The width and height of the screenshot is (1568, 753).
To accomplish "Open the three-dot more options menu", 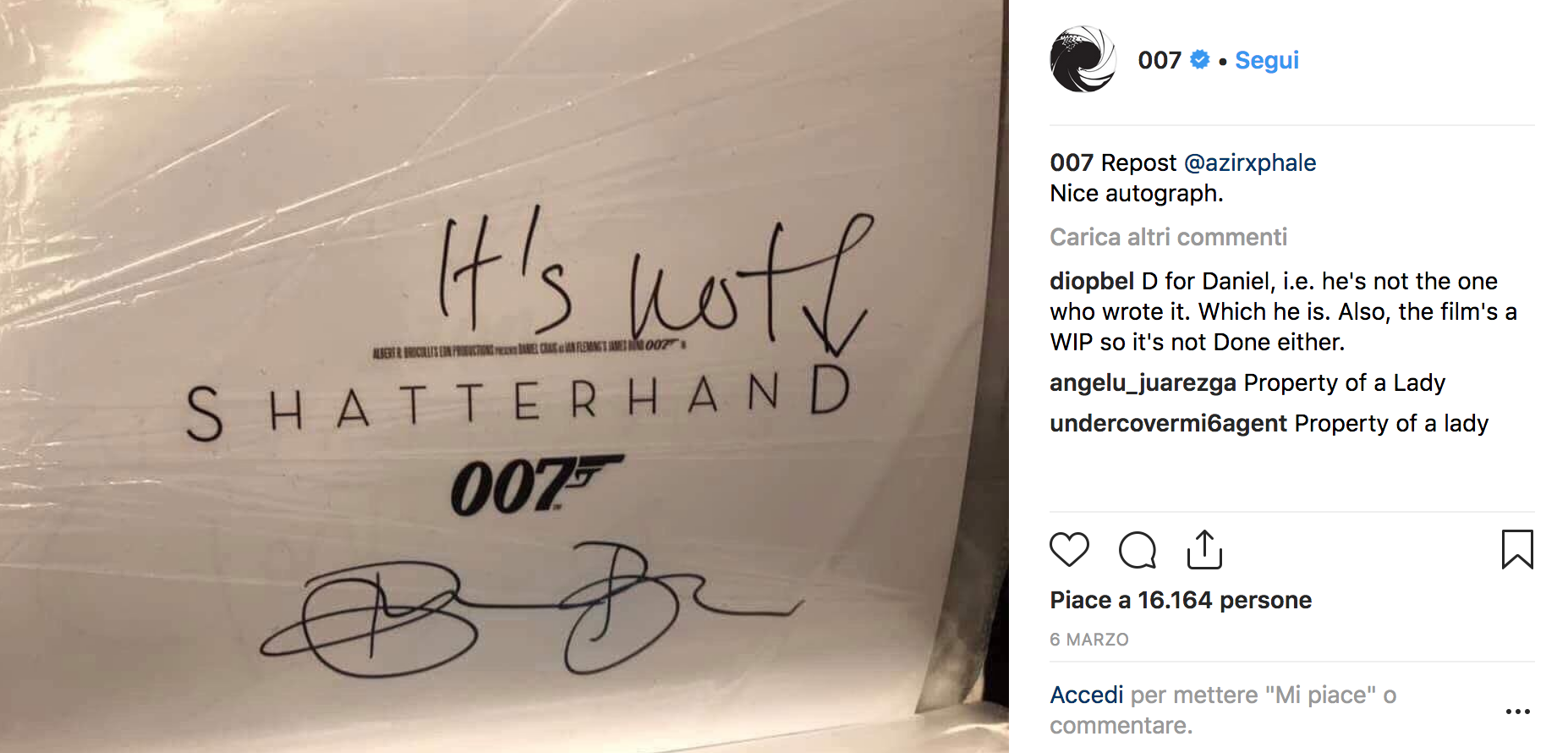I will pyautogui.click(x=1518, y=712).
